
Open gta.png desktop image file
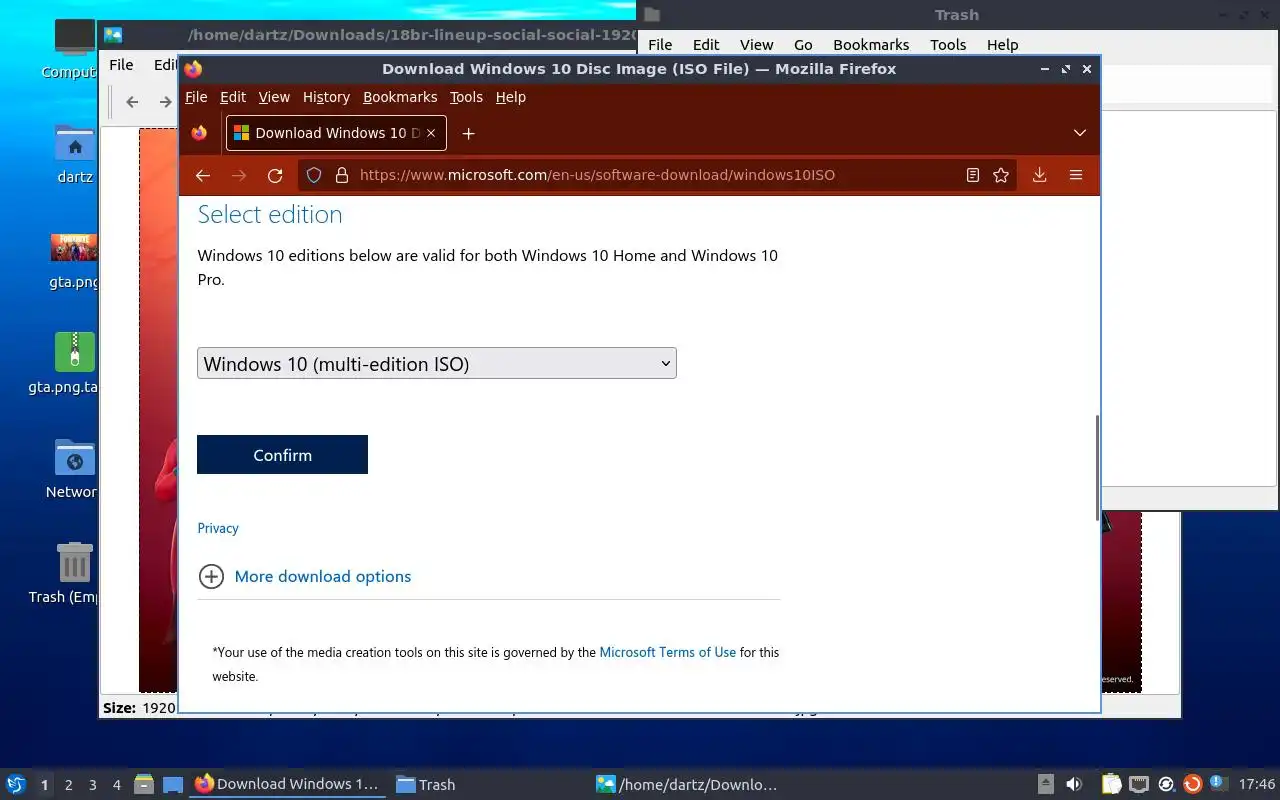coord(74,260)
